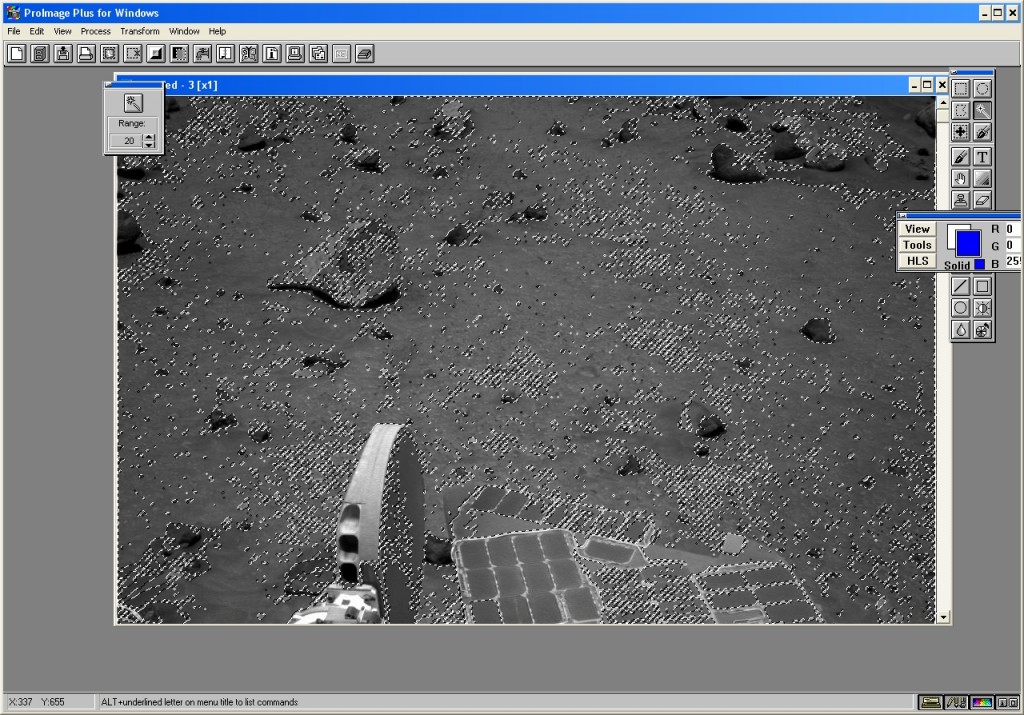The width and height of the screenshot is (1024, 715).
Task: Click the image info toolbar icon
Action: (x=271, y=54)
